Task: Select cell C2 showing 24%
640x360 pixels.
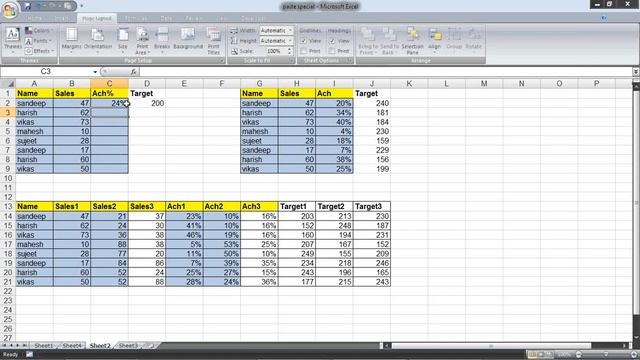Action: pyautogui.click(x=109, y=103)
